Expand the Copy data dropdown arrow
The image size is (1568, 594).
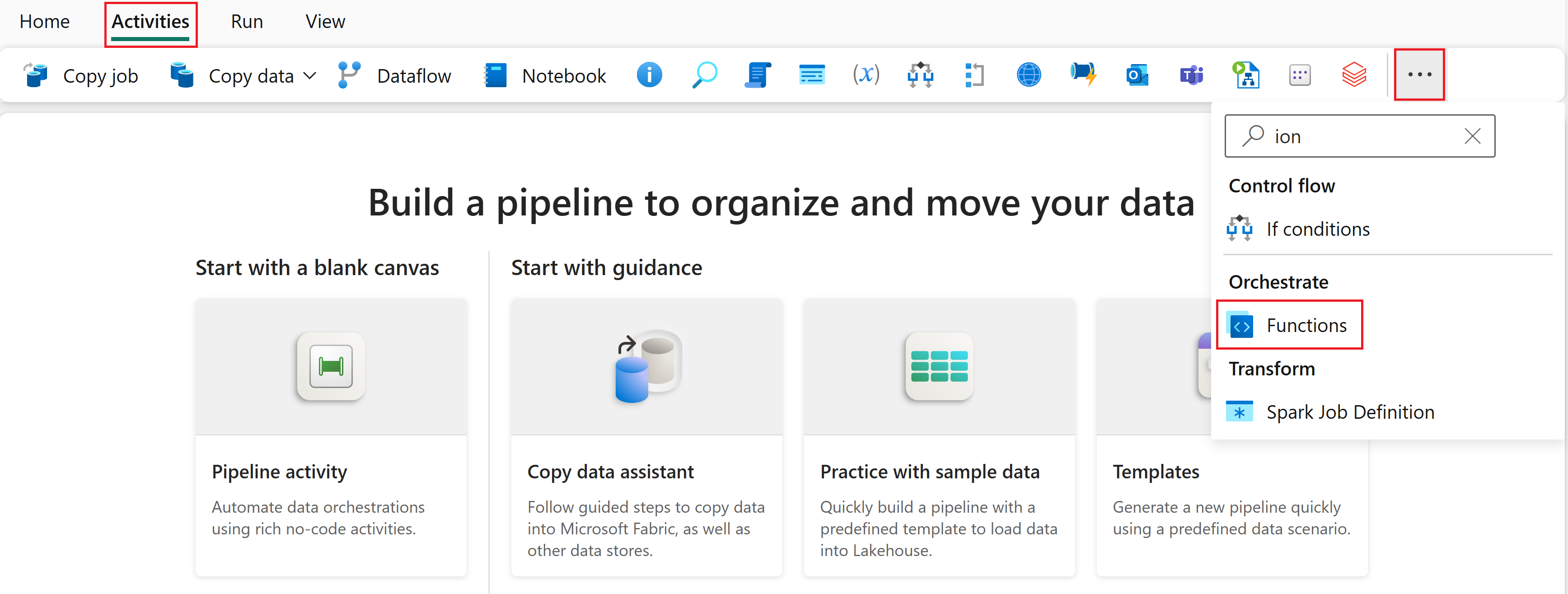click(310, 76)
